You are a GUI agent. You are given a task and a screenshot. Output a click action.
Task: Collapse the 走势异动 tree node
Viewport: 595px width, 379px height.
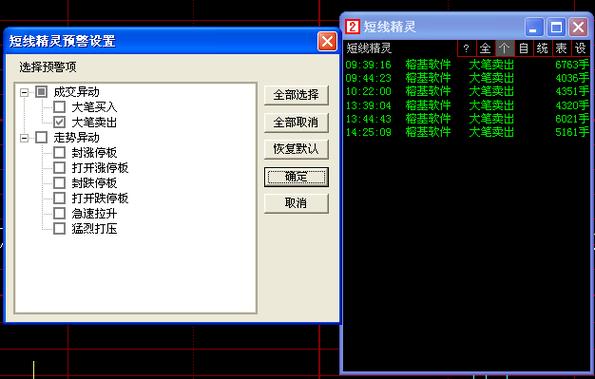24,138
